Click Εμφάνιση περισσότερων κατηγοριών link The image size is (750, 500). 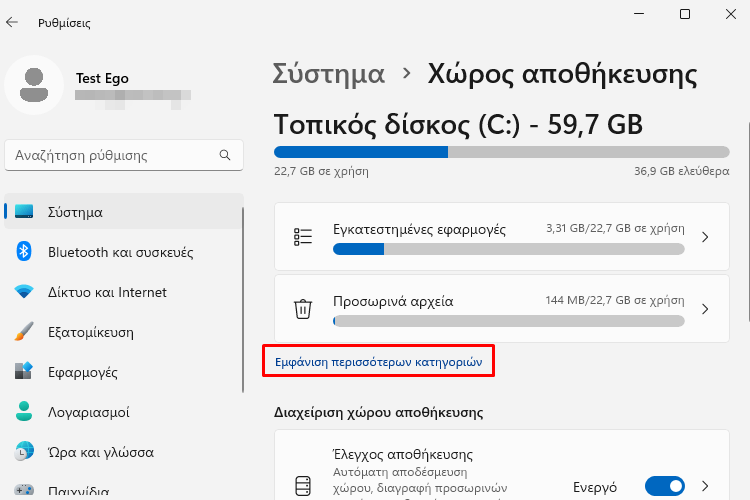tap(378, 362)
